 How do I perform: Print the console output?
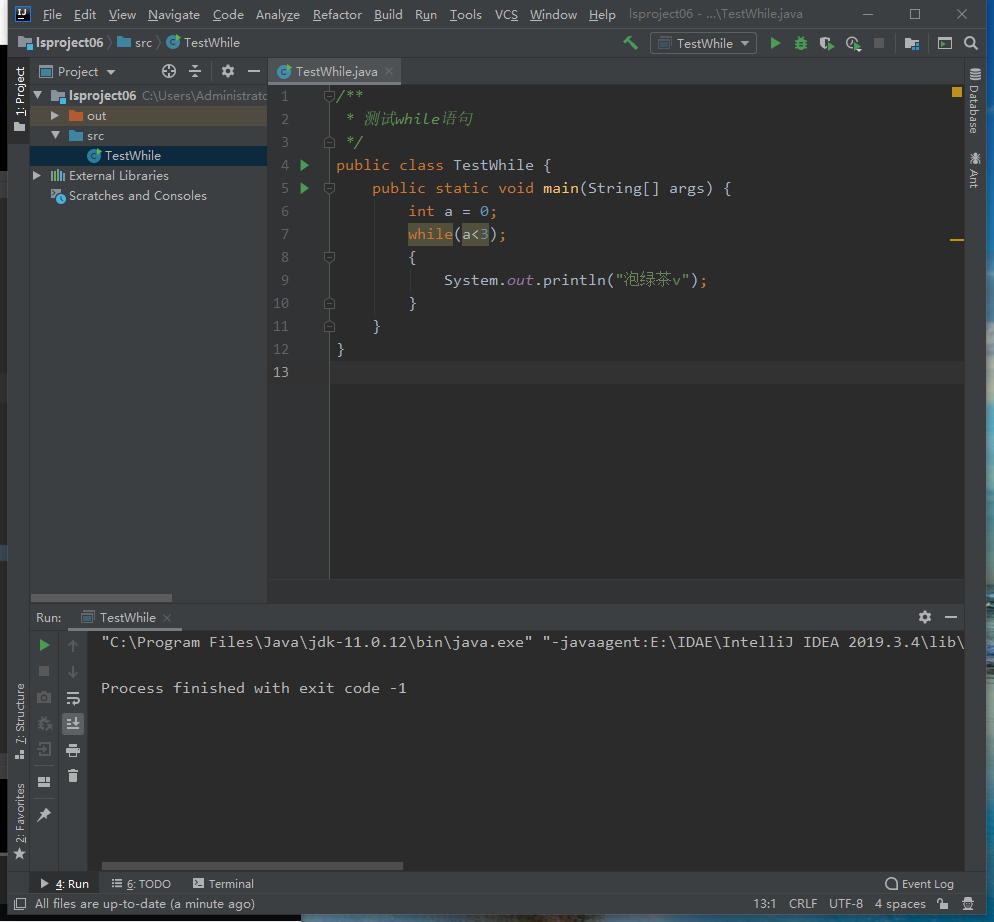coord(73,750)
